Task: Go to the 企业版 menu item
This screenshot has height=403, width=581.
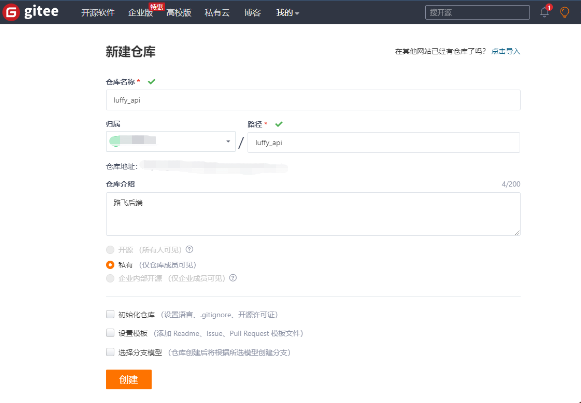Action: click(x=140, y=13)
